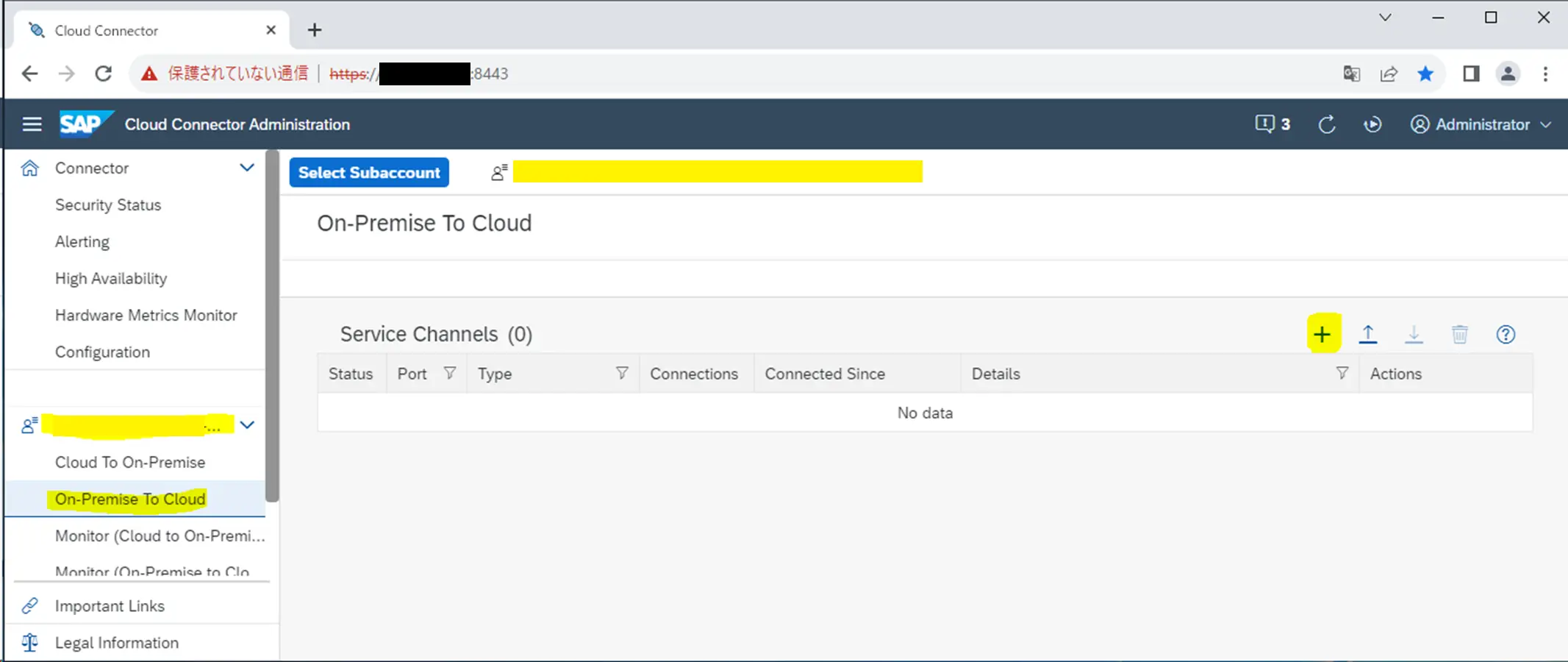Click the subaccount icon in the sidebar
This screenshot has height=662, width=1568.
click(29, 425)
